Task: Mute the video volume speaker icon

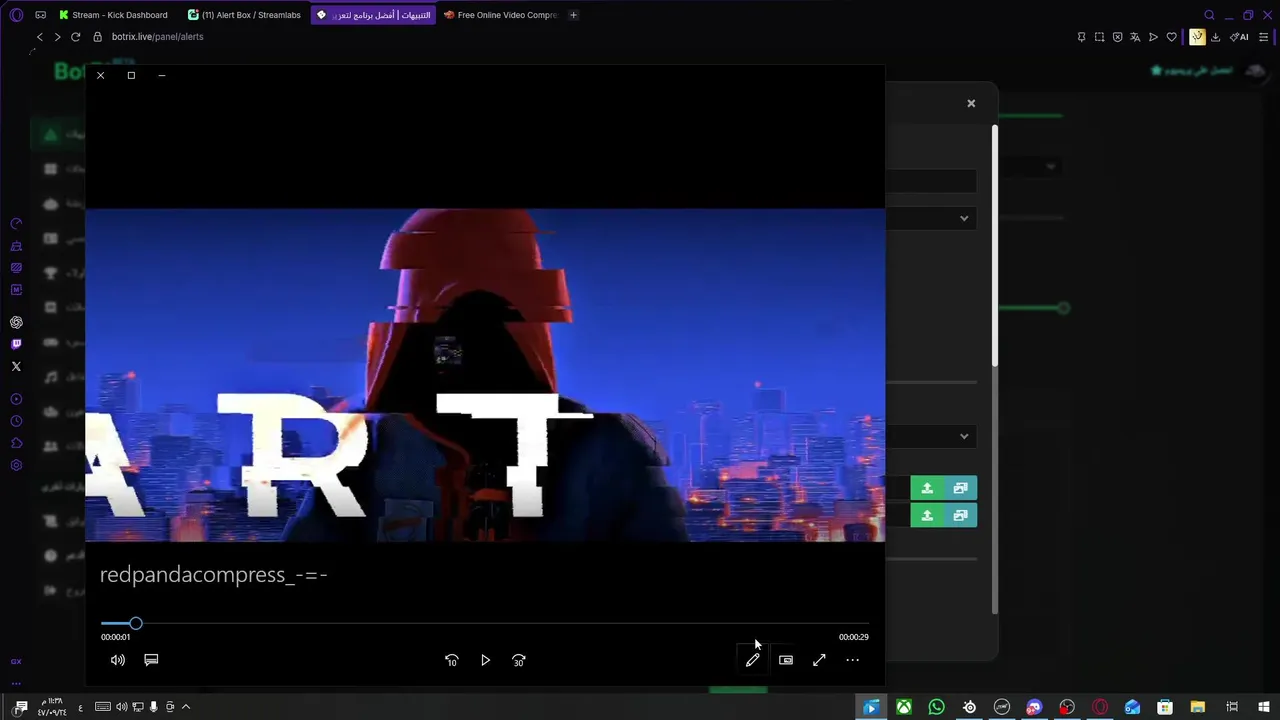Action: click(x=118, y=660)
